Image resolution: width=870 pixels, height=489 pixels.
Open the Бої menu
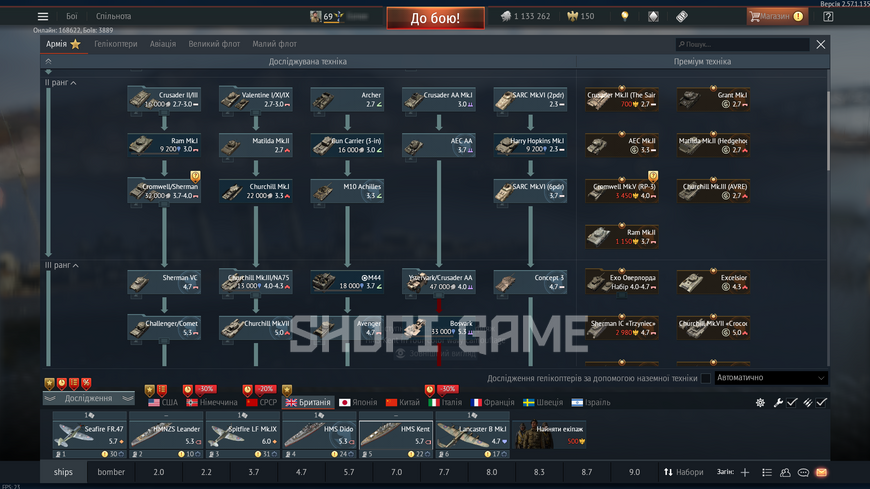[x=72, y=16]
